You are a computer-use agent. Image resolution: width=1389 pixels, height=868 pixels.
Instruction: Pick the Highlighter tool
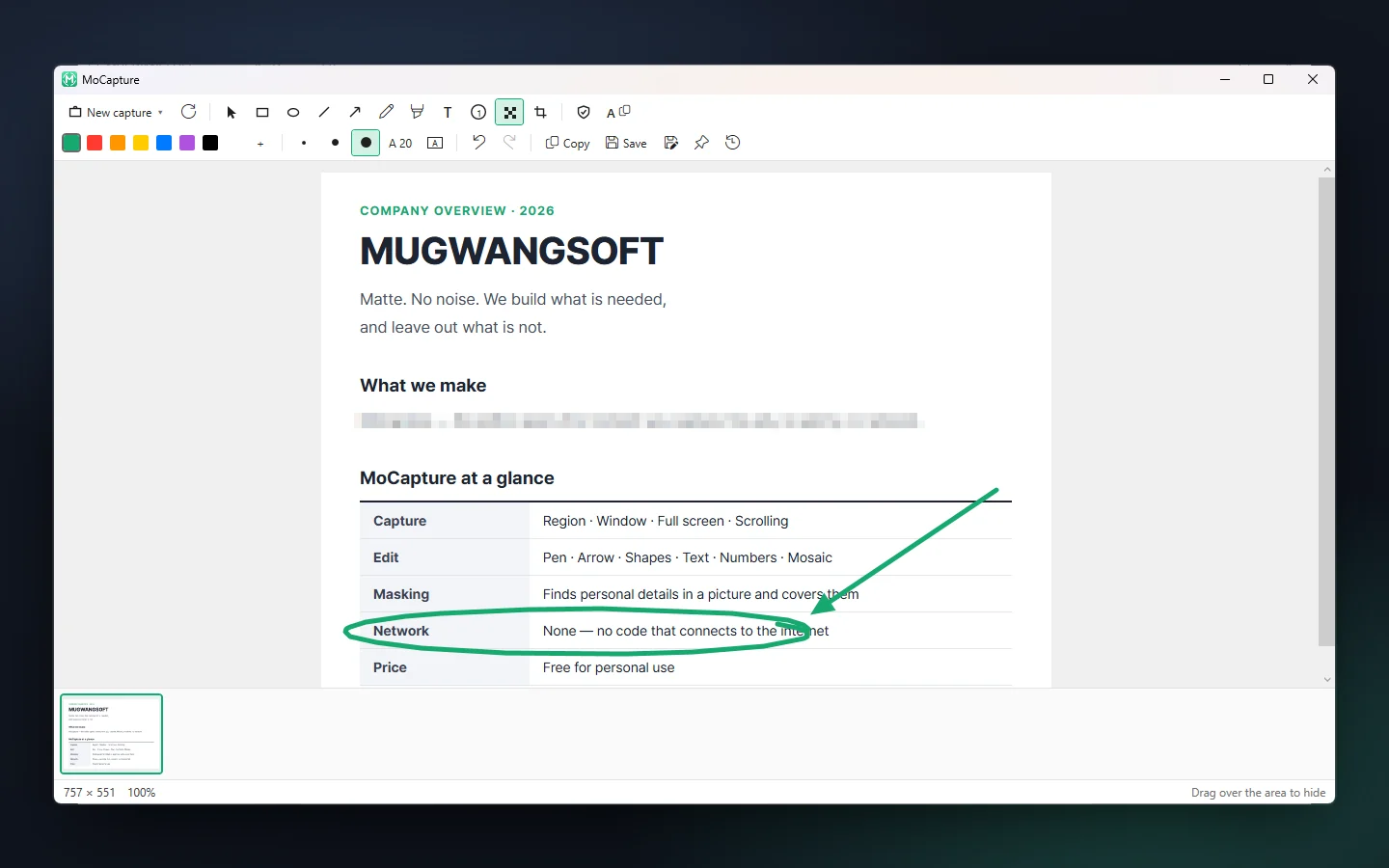417,113
